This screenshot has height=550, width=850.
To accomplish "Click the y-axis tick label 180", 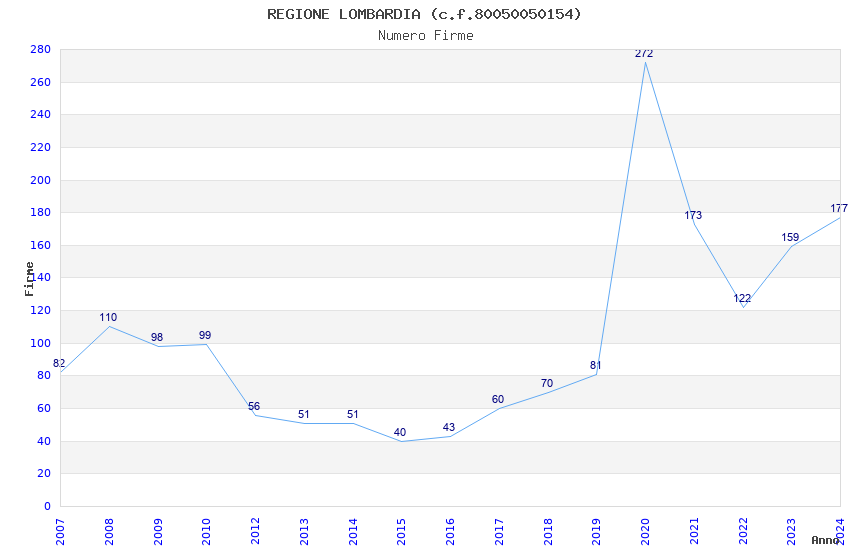I will point(41,212).
